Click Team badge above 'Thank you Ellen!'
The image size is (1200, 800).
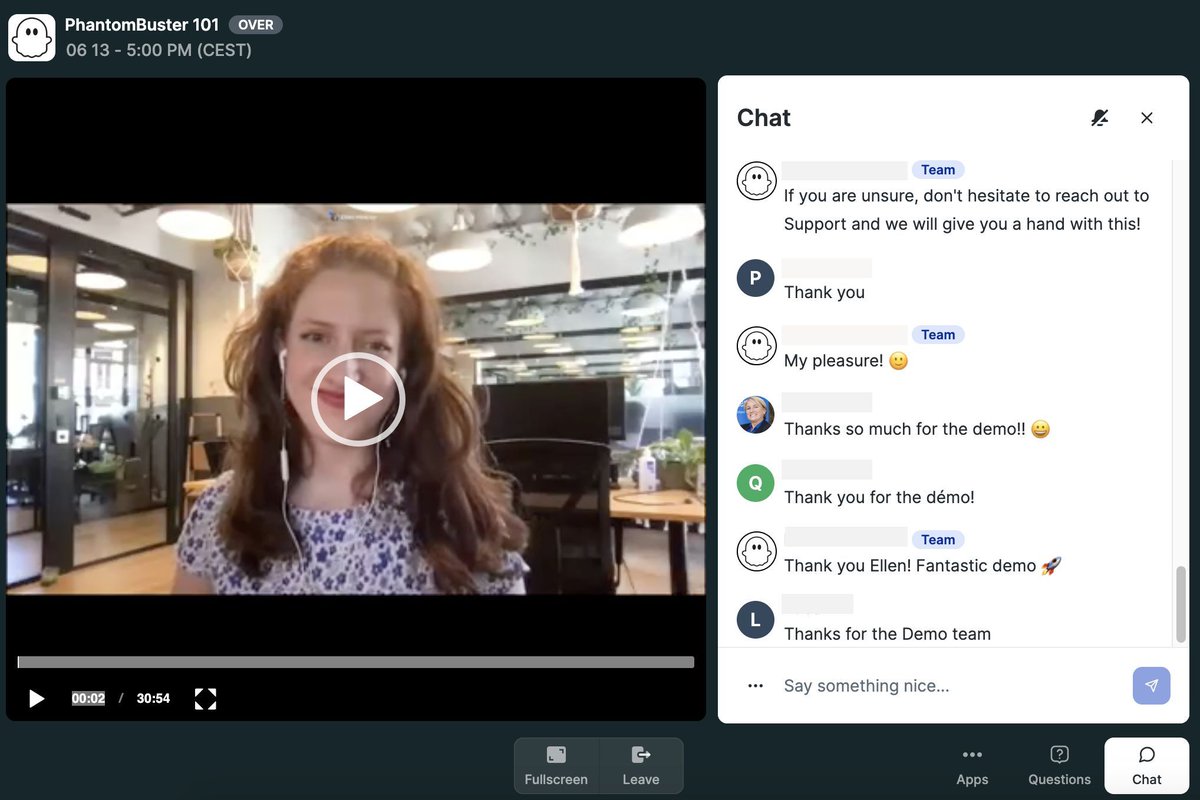[x=938, y=540]
